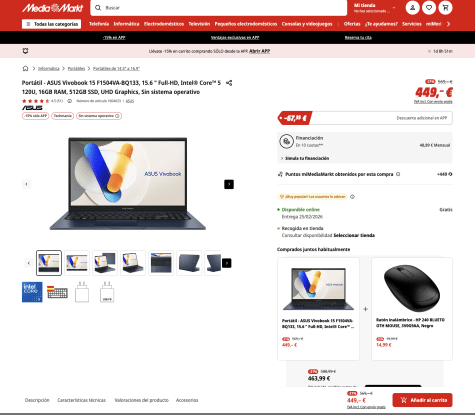475x415 pixels.
Task: Open the user account icon
Action: [412, 8]
